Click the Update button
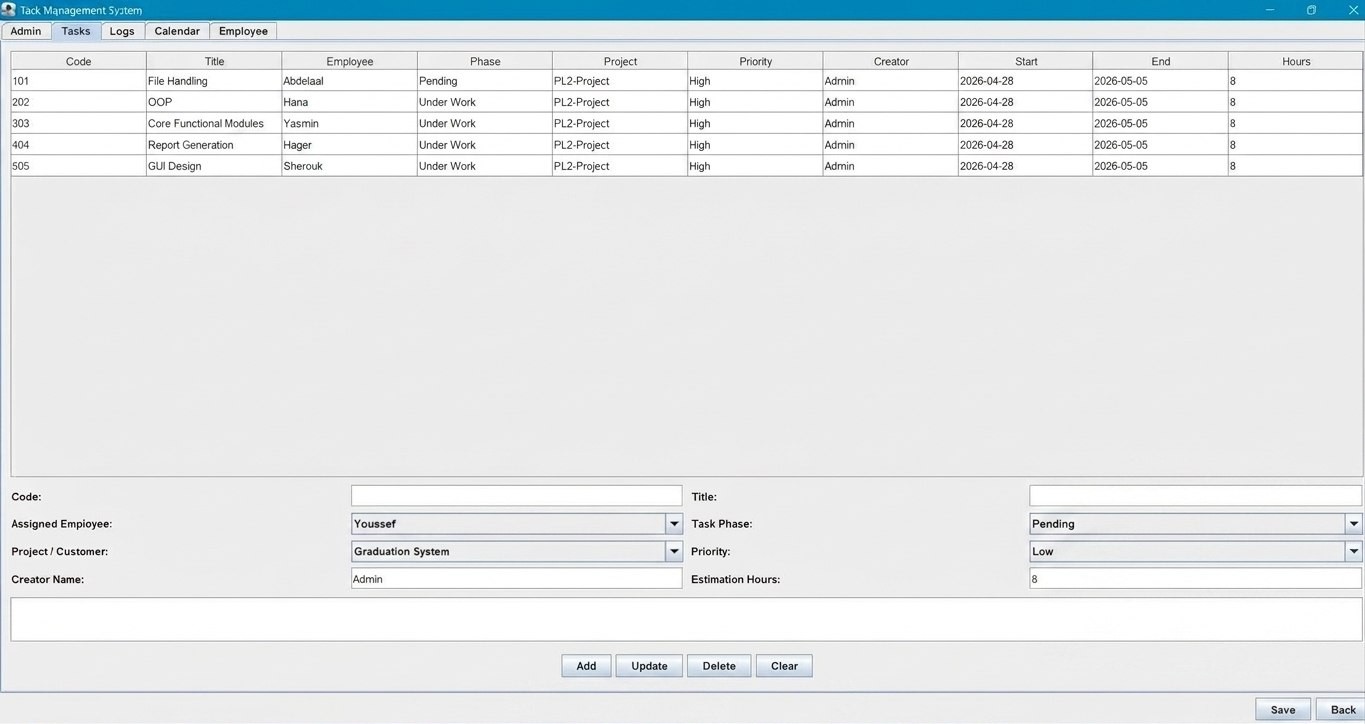1365x724 pixels. coord(649,666)
